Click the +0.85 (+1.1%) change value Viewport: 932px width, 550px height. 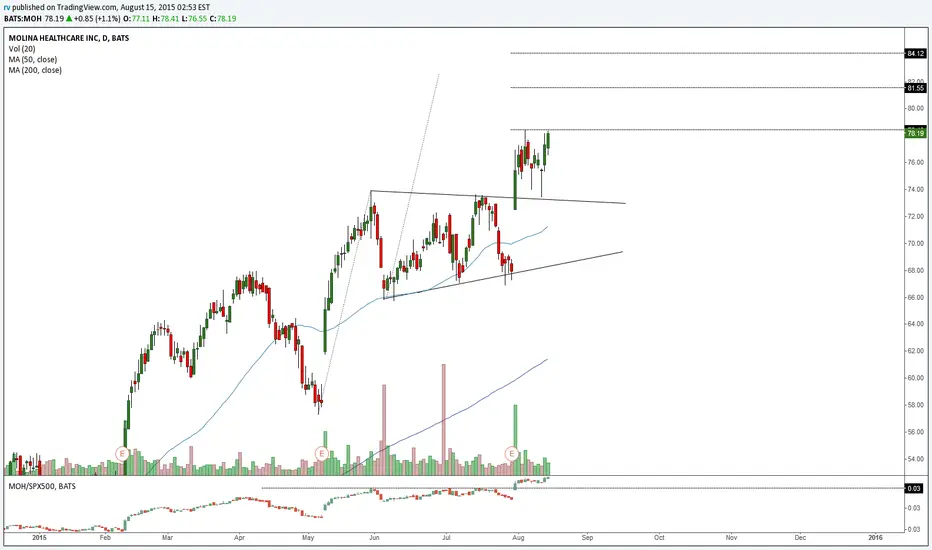[96, 18]
